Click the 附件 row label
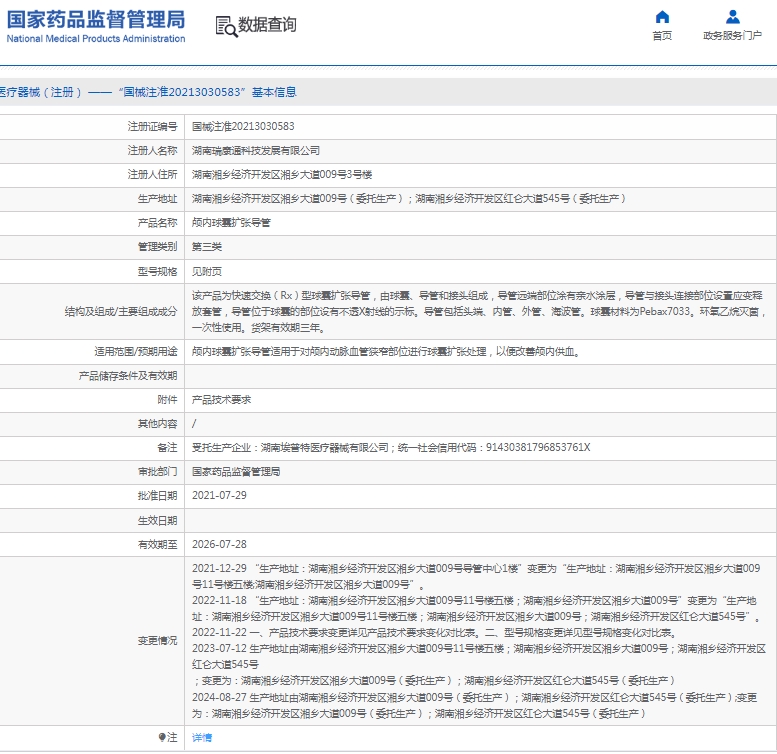777x754 pixels. point(167,400)
